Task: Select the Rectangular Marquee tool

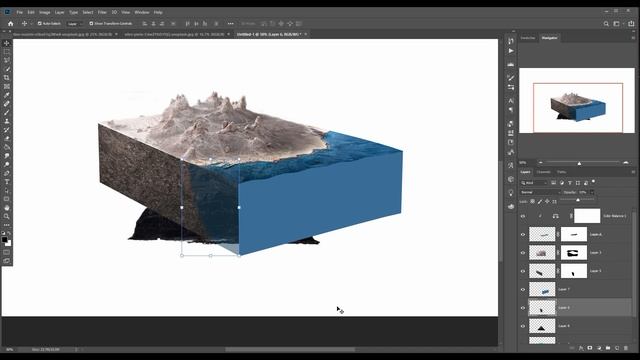Action: pos(7,52)
